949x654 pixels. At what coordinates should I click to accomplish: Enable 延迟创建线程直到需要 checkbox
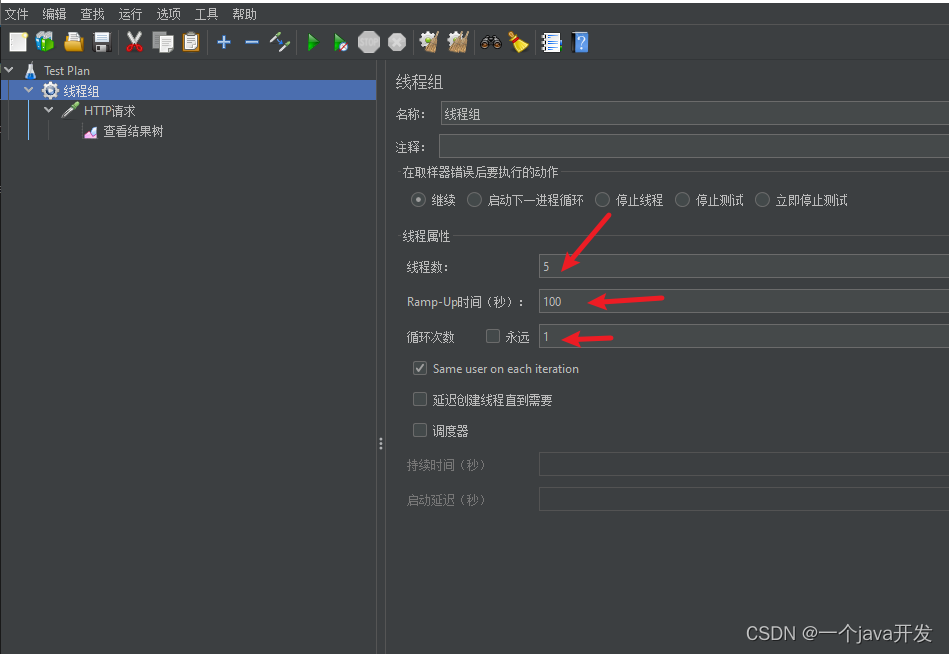click(x=419, y=399)
